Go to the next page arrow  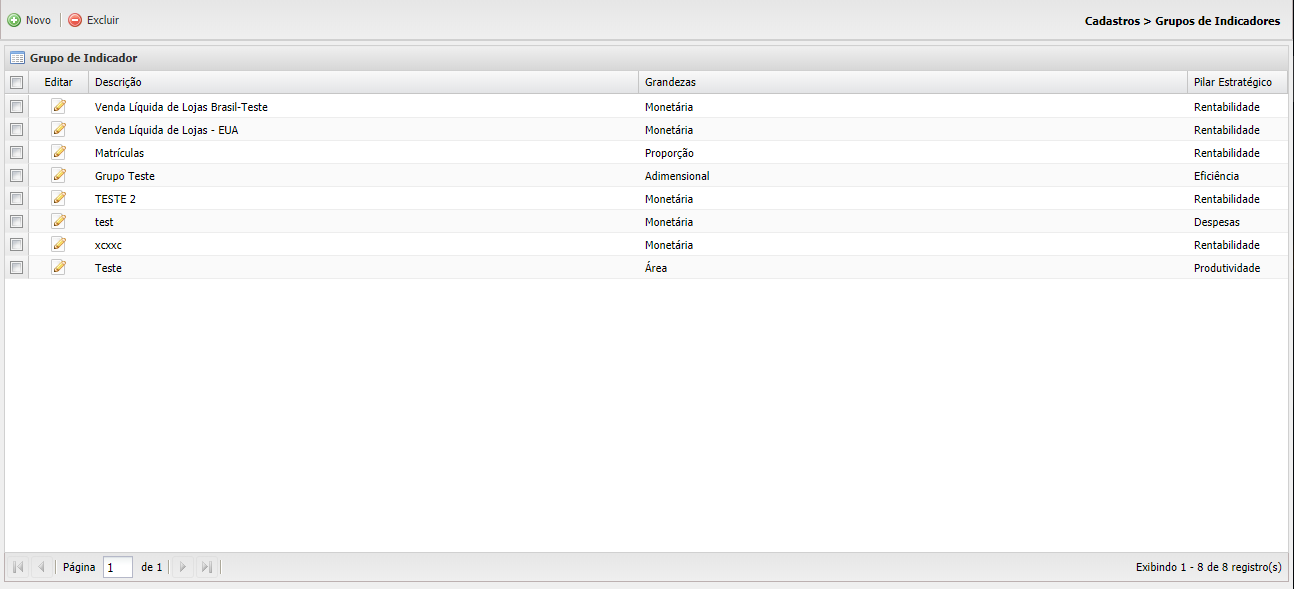click(x=183, y=567)
